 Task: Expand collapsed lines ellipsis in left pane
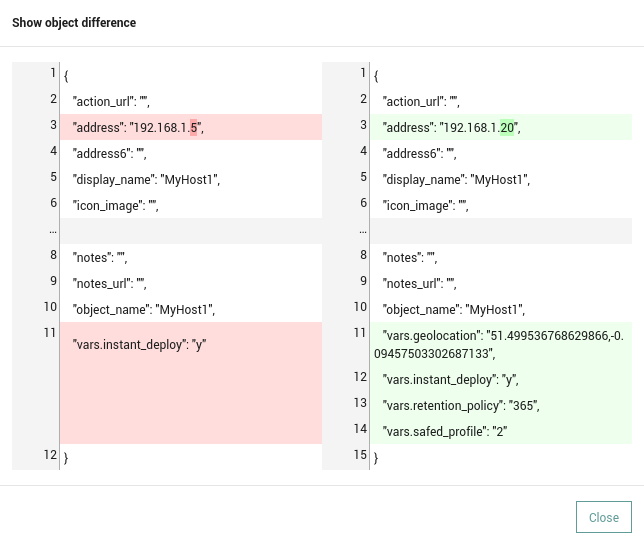pyautogui.click(x=53, y=231)
